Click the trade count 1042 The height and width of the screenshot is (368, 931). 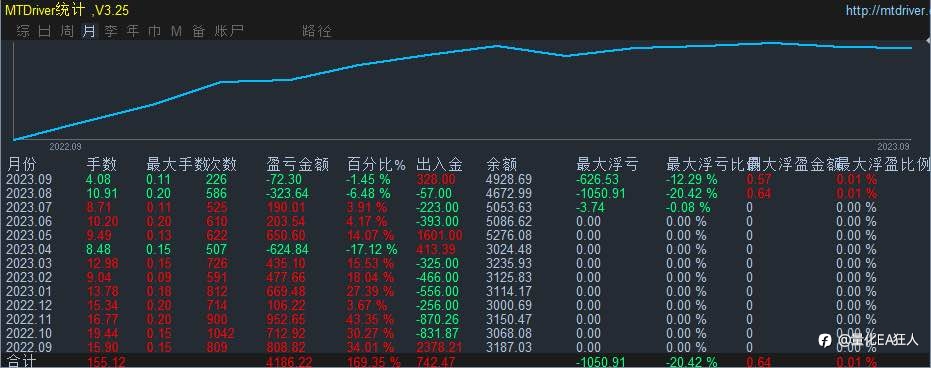(220, 334)
